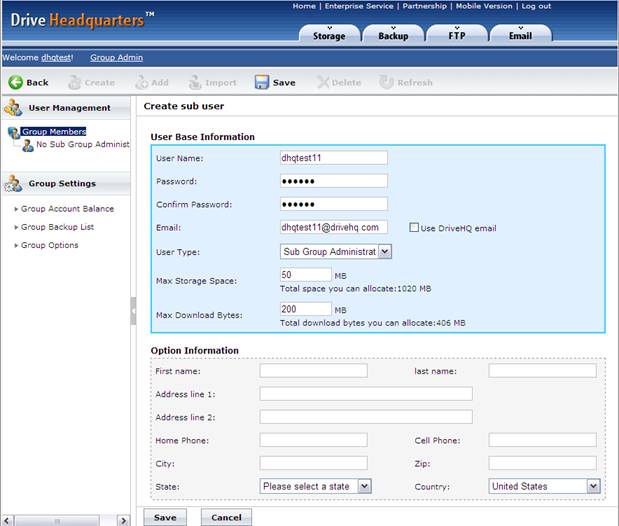619x526 pixels.
Task: Click the Refresh toolbar icon
Action: pyautogui.click(x=386, y=82)
